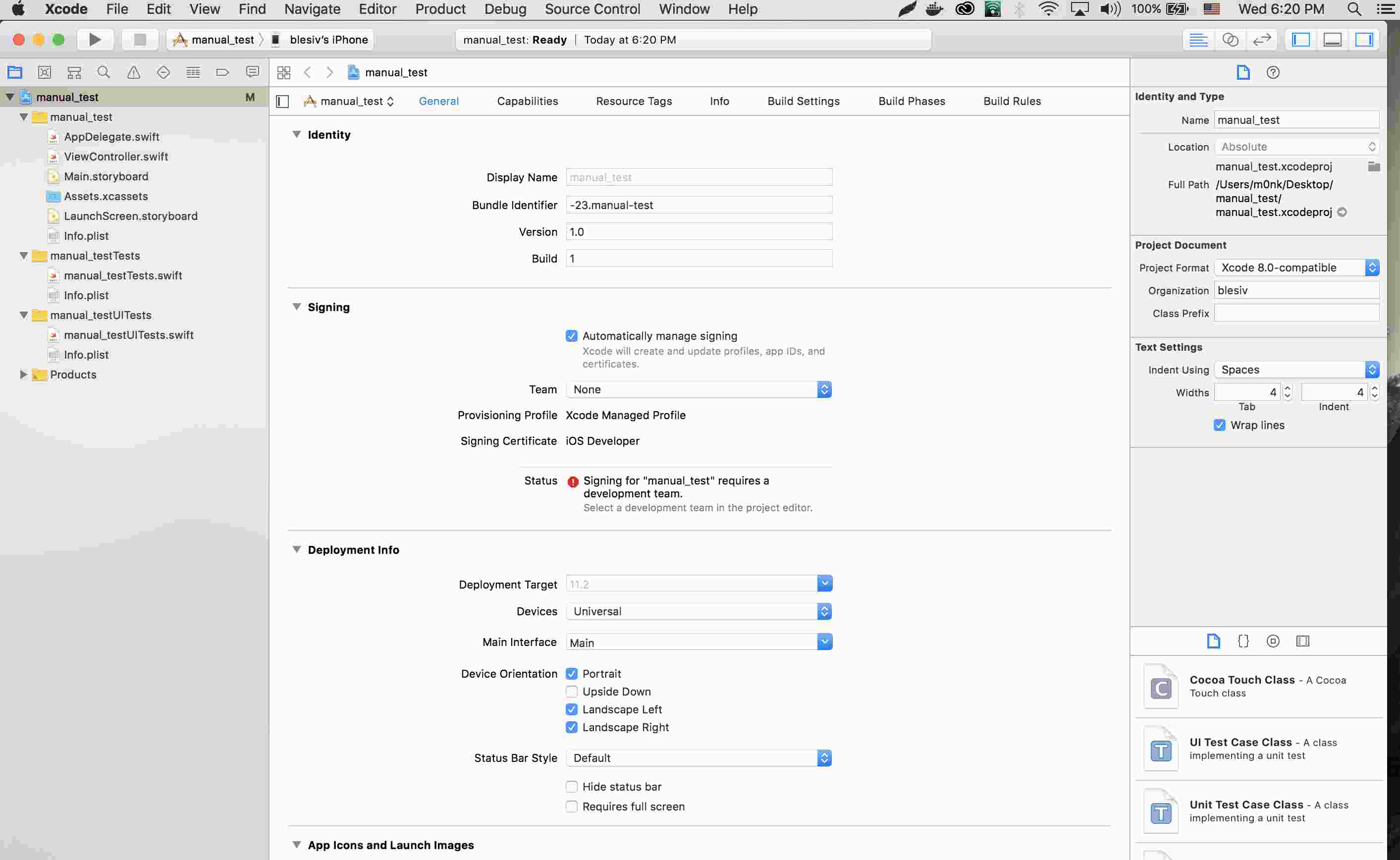Viewport: 1400px width, 860px height.
Task: Toggle Hide status bar checkbox
Action: tap(571, 786)
